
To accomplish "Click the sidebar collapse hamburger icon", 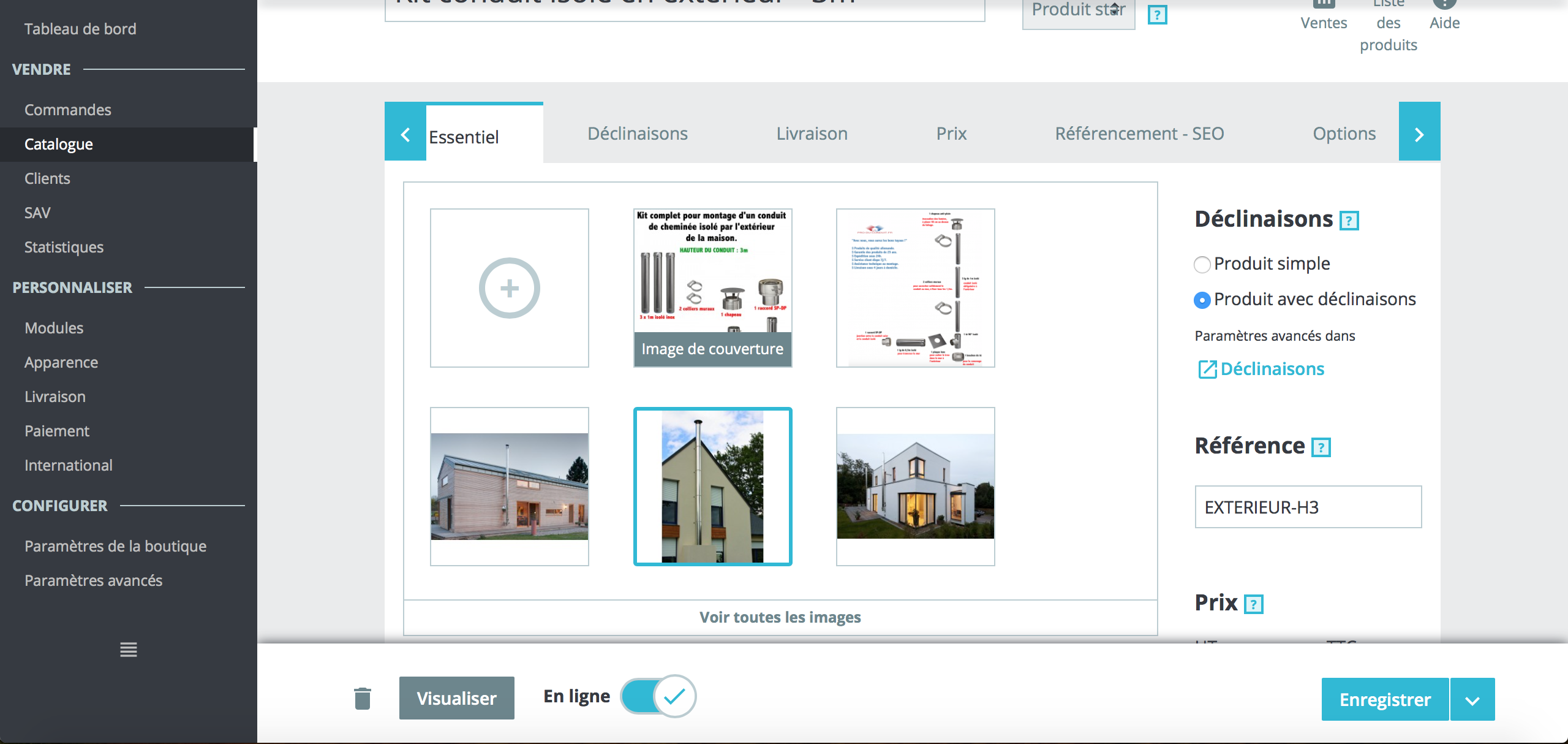I will 129,650.
